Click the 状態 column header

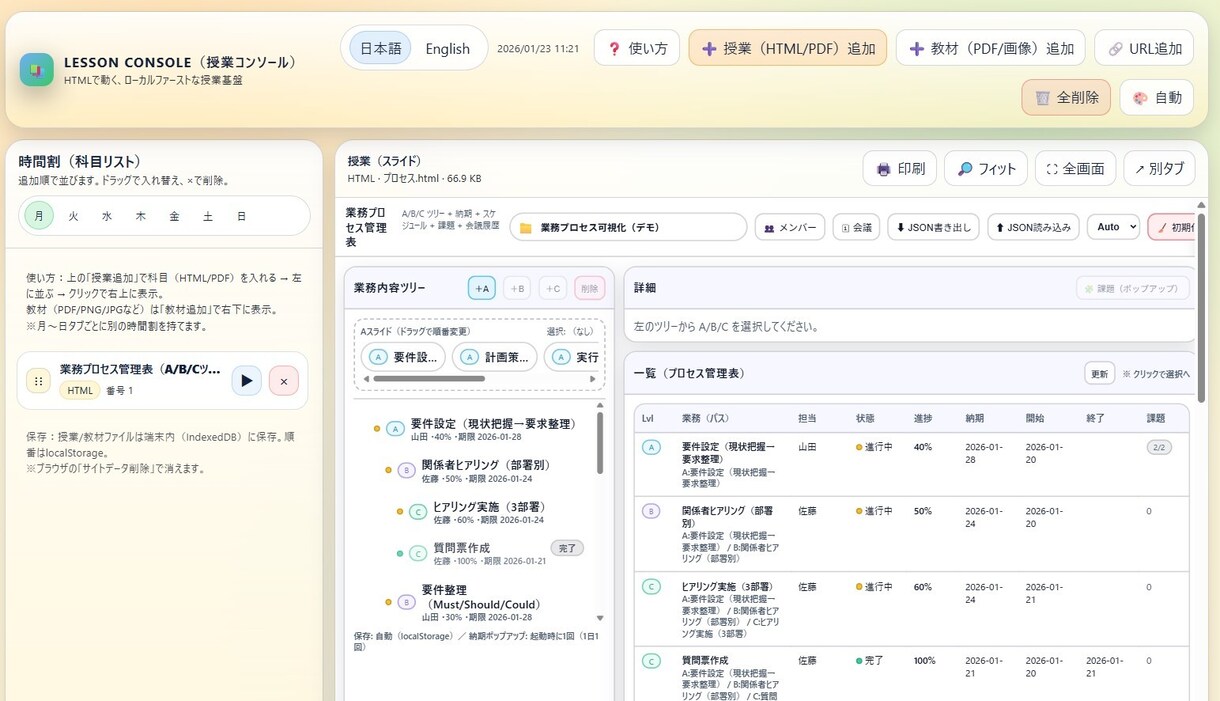click(x=865, y=418)
